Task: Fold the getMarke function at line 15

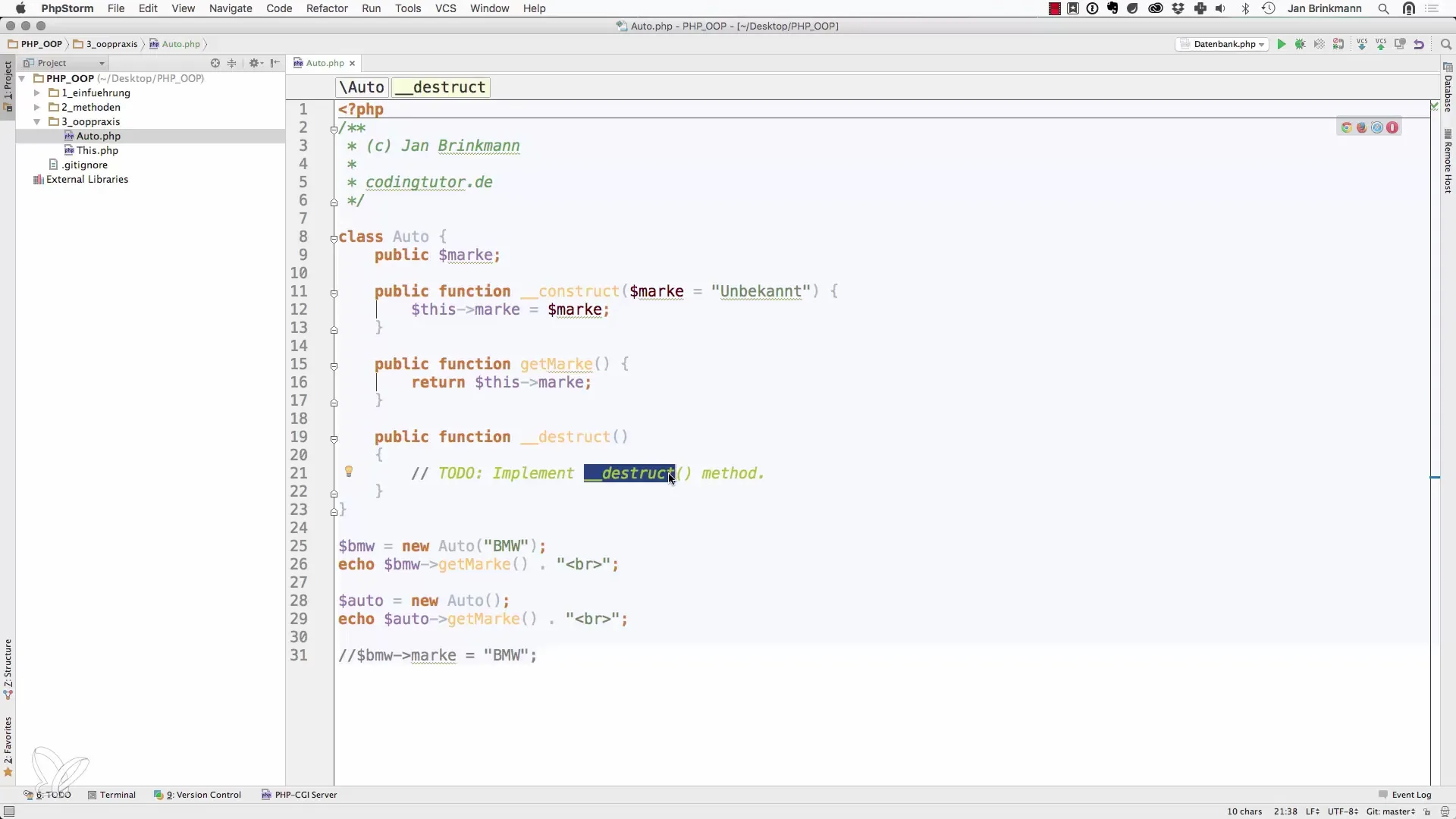Action: 334,366
